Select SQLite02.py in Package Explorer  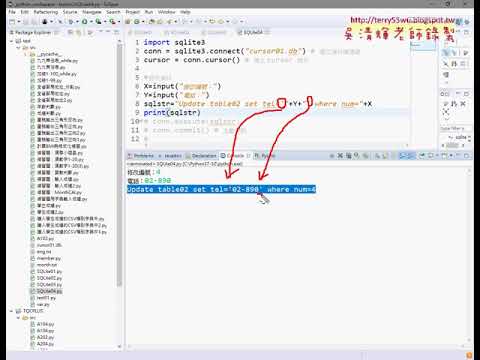coord(46,278)
